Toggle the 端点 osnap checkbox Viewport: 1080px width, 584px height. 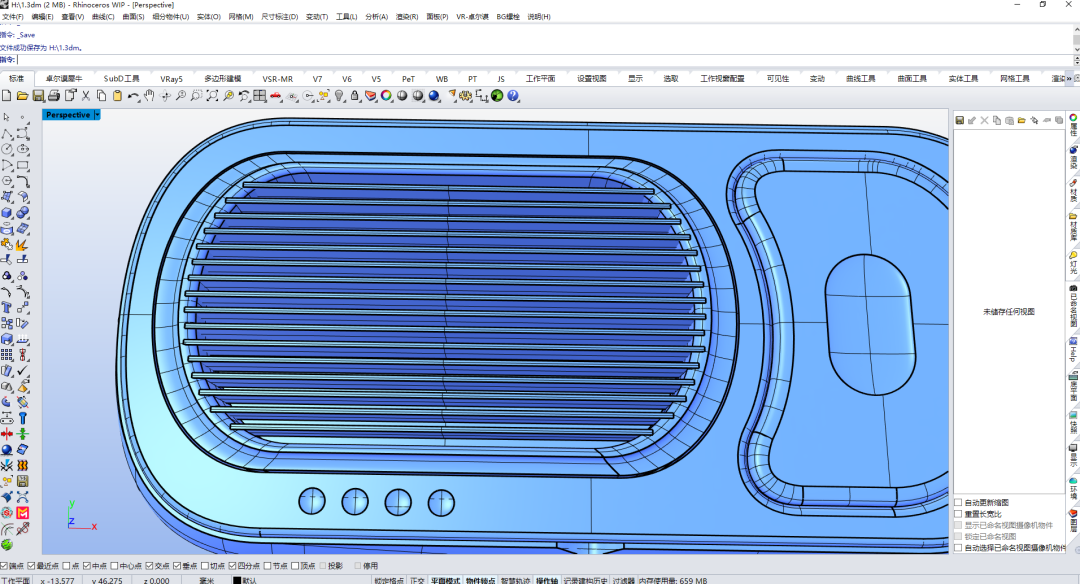pos(5,566)
